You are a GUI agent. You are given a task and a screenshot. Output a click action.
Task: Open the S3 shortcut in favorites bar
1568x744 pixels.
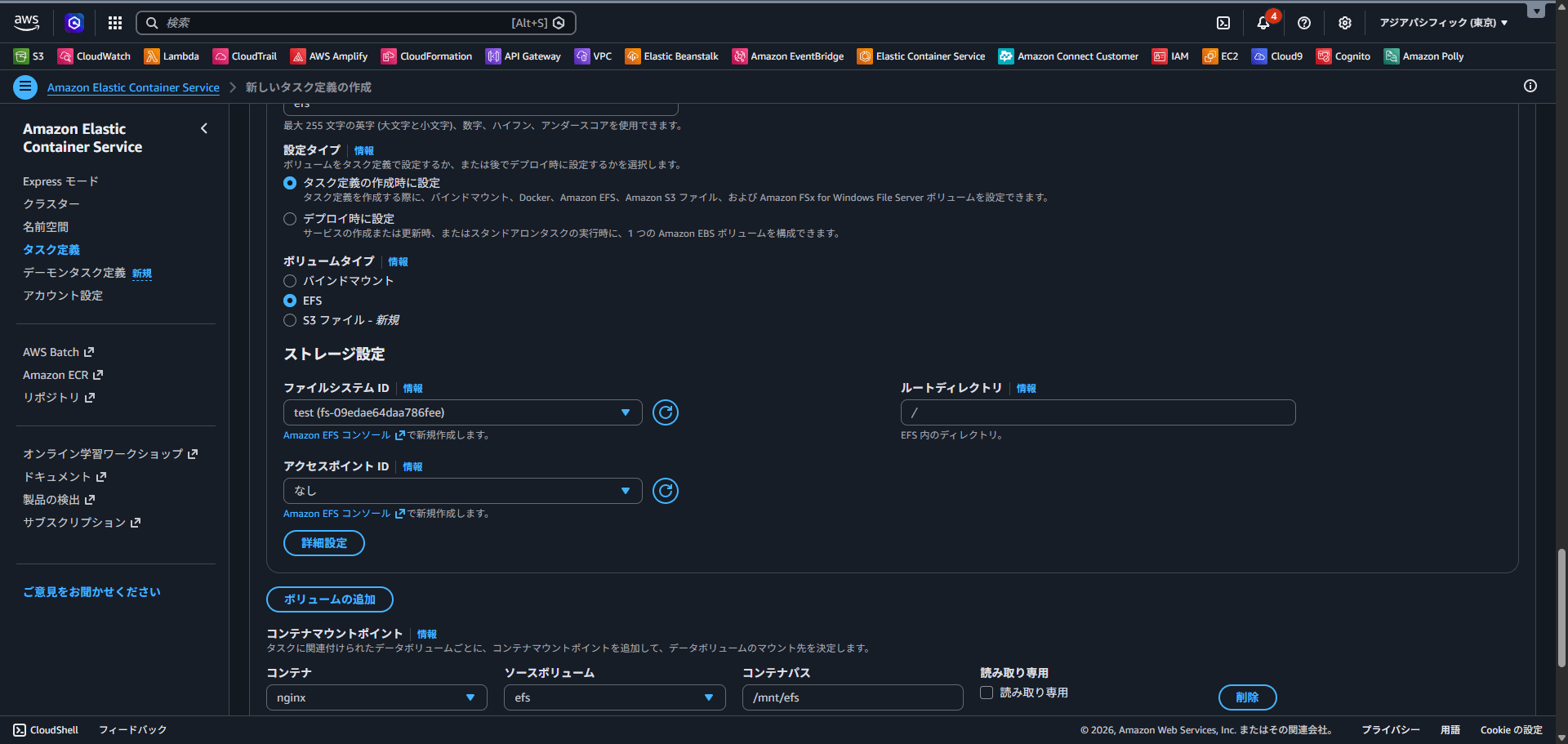[x=29, y=56]
